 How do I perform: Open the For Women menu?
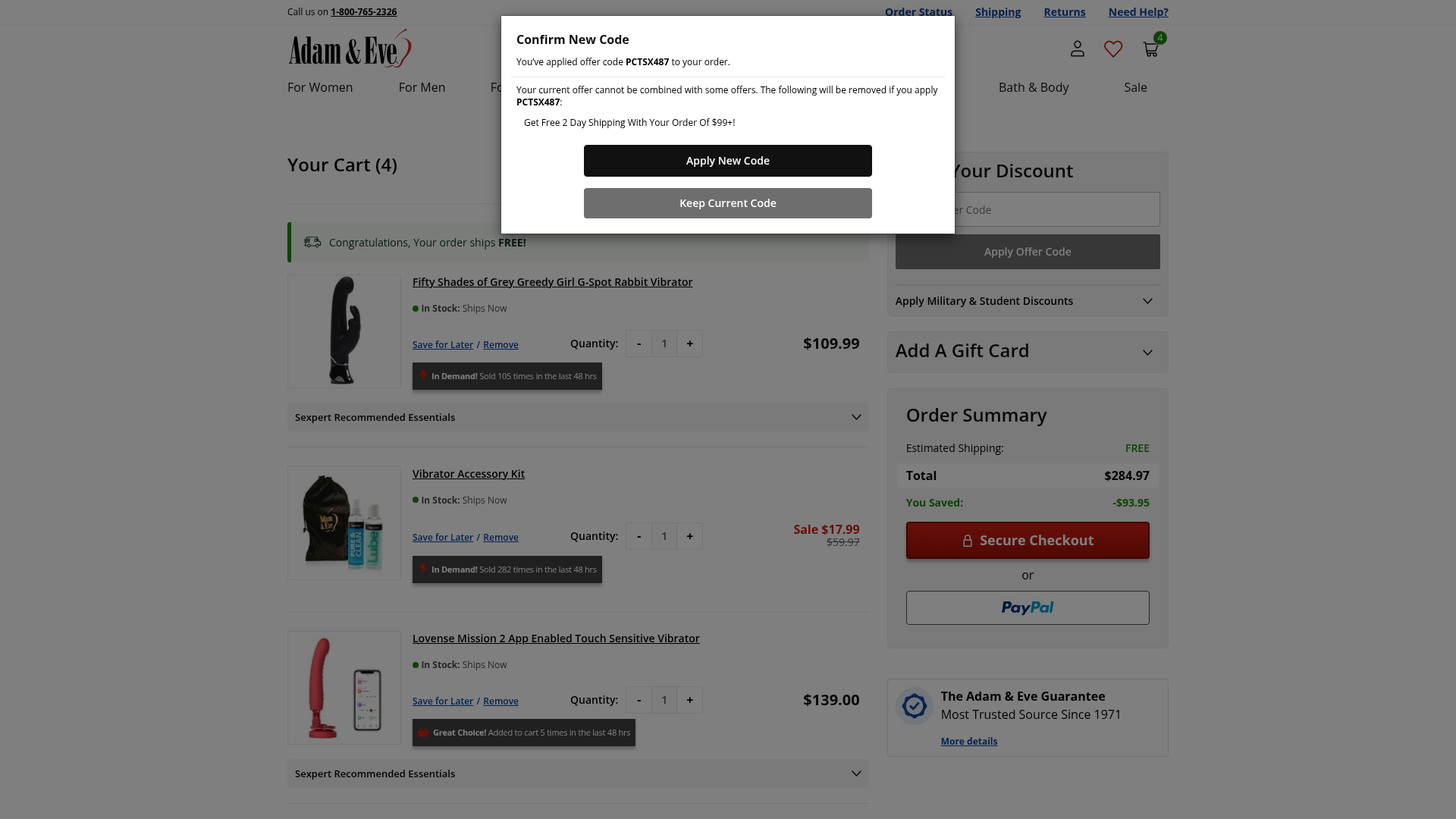click(x=320, y=87)
